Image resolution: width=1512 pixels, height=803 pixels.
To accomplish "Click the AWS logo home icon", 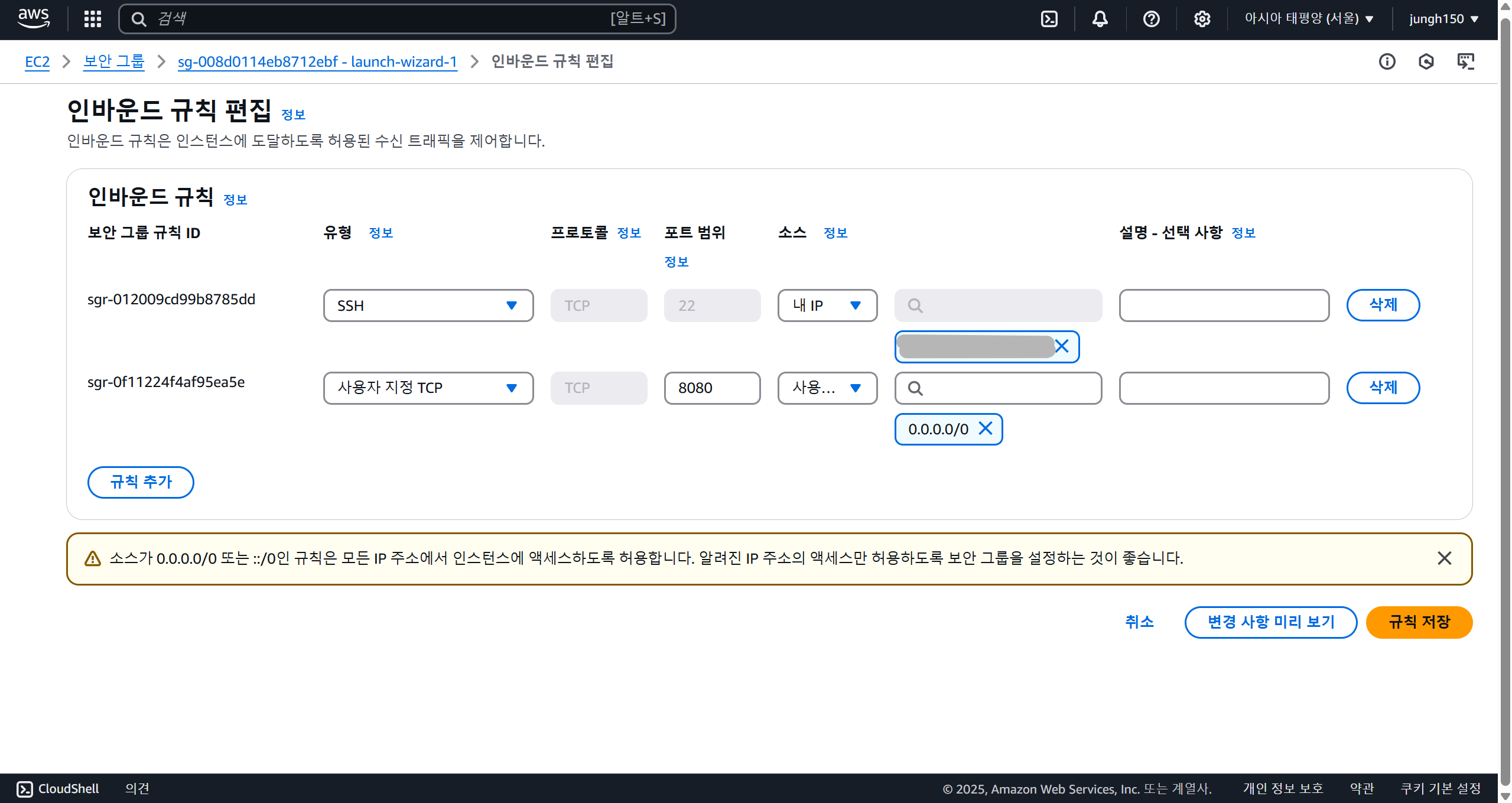I will pyautogui.click(x=34, y=19).
